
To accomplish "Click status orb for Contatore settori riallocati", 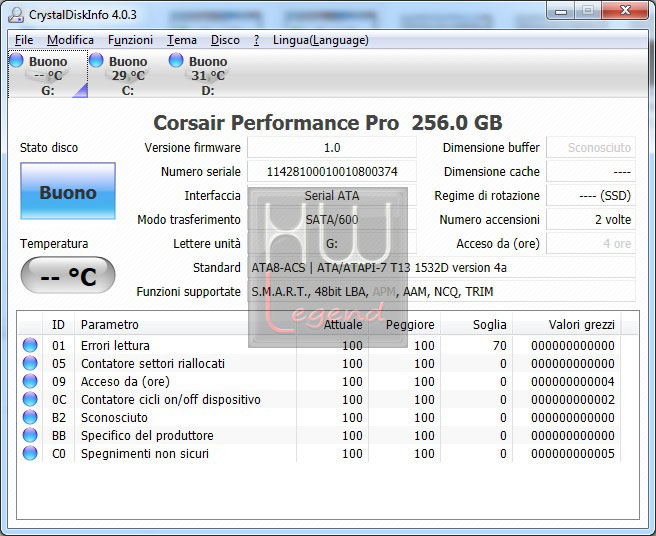I will [x=30, y=363].
